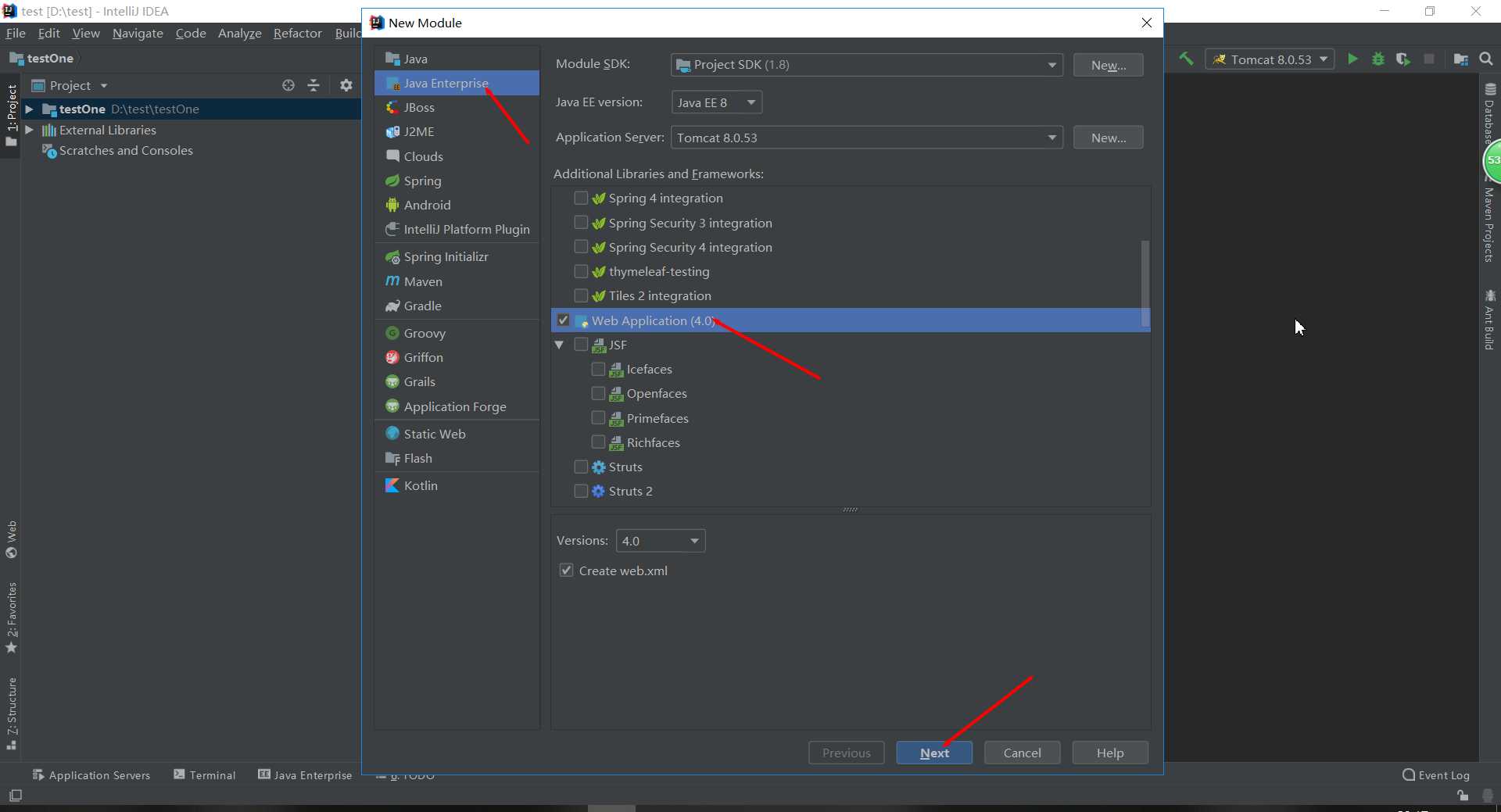Choose Clouds module type
This screenshot has height=812, width=1501.
point(457,156)
